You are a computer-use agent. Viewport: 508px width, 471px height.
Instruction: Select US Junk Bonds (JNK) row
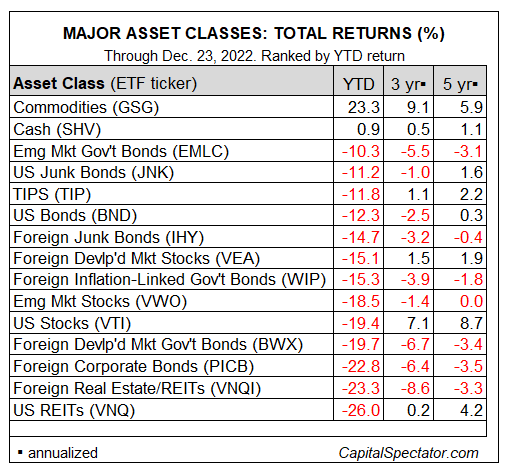(248, 173)
